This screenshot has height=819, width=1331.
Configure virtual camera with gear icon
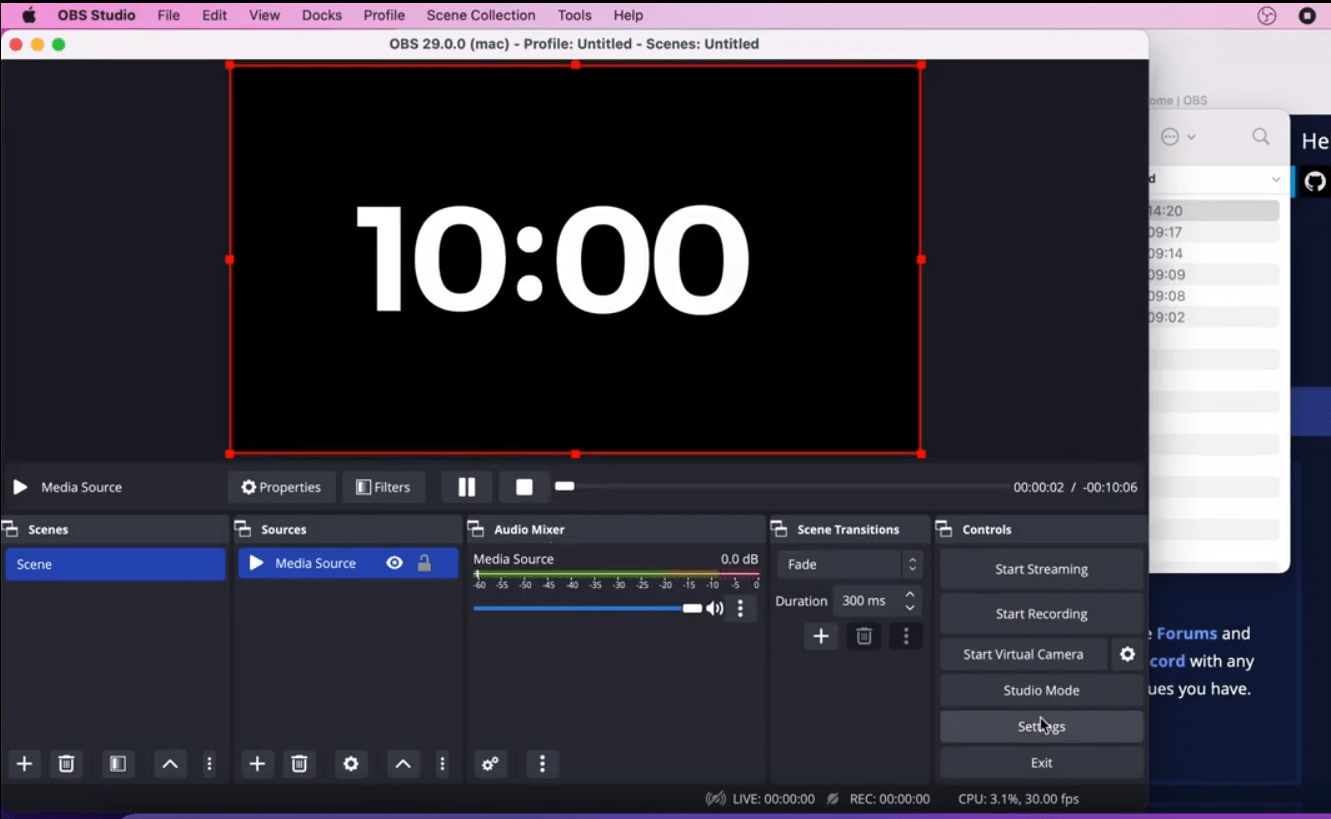pyautogui.click(x=1127, y=654)
